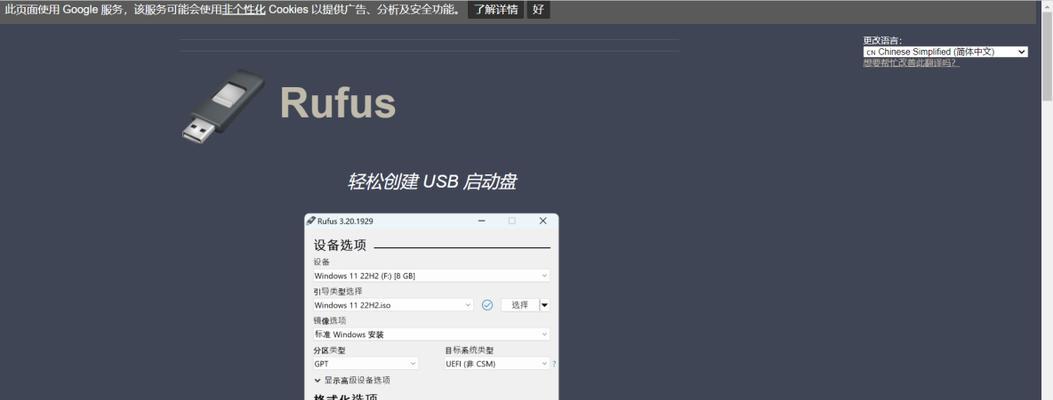1053x400 pixels.
Task: Click the close X in Rufus screenshot
Action: (543, 221)
